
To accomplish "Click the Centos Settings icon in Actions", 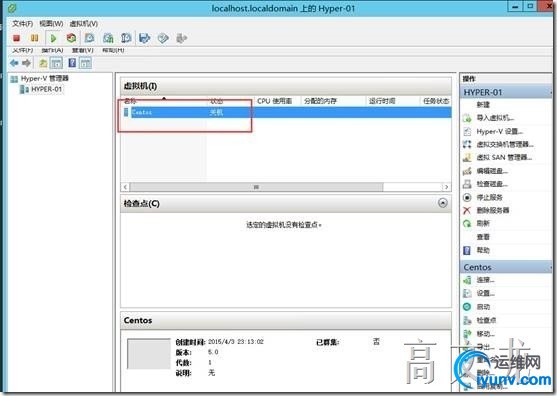I will click(x=467, y=293).
